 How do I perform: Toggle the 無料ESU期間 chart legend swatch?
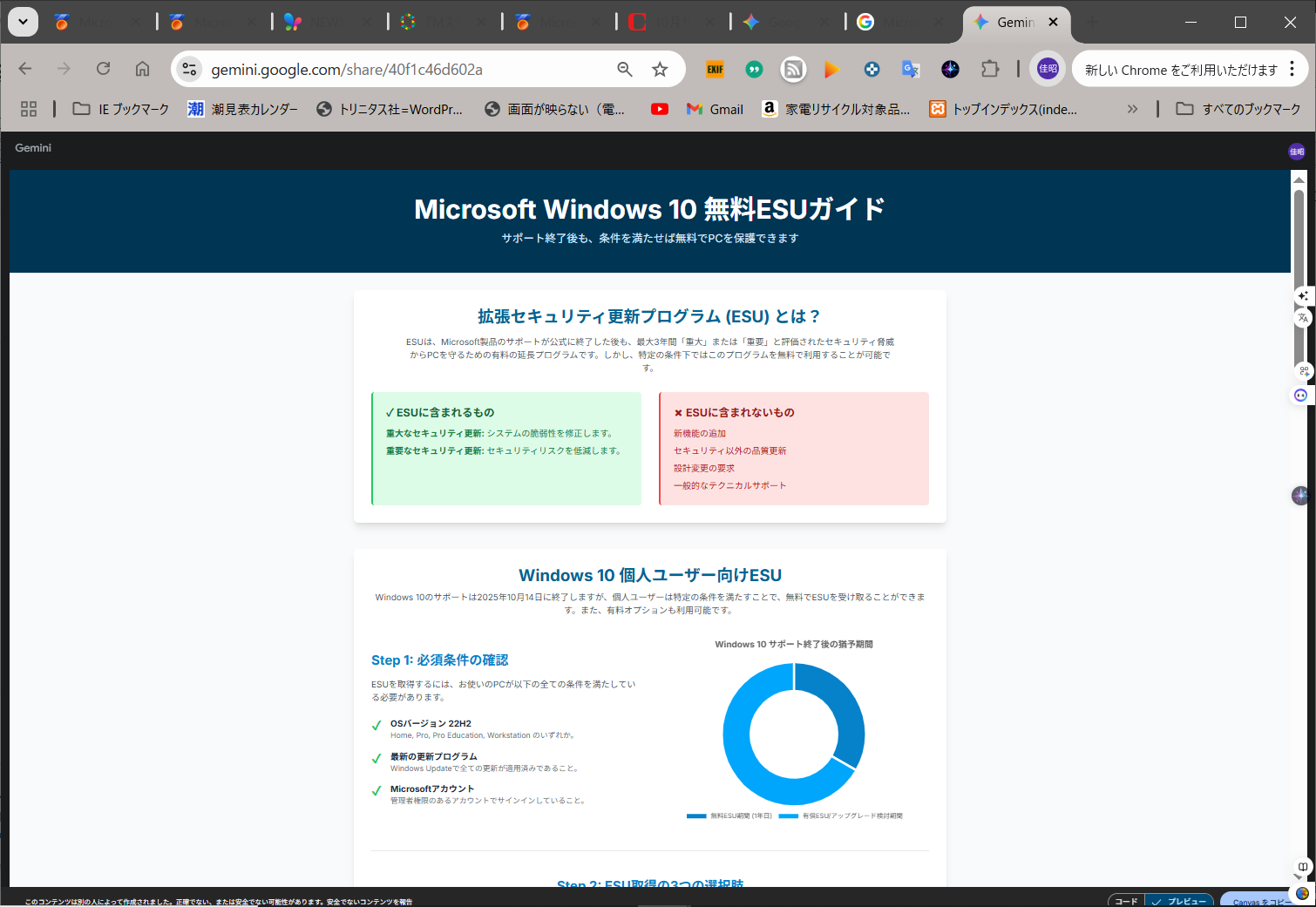coord(696,816)
